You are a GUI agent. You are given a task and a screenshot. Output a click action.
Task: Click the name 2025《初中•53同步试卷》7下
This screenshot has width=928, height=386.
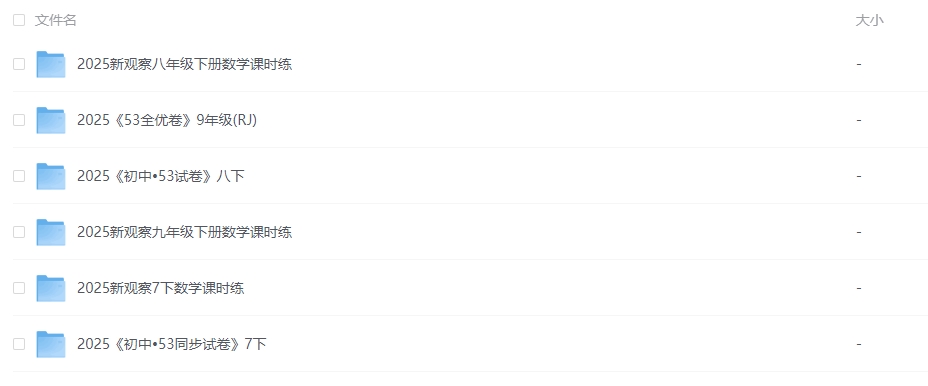[x=172, y=344]
